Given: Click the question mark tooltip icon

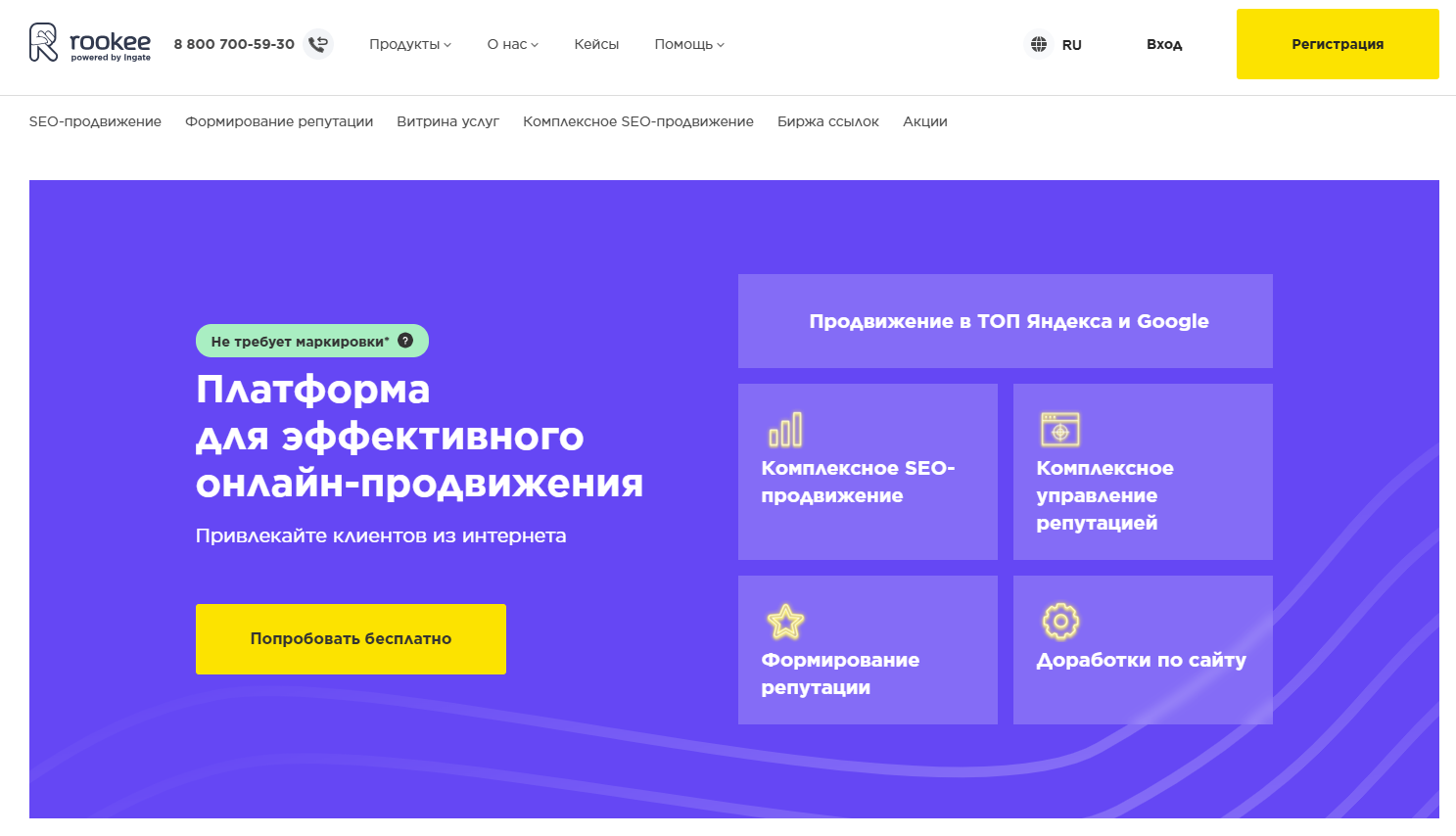Looking at the screenshot, I should click(x=405, y=341).
